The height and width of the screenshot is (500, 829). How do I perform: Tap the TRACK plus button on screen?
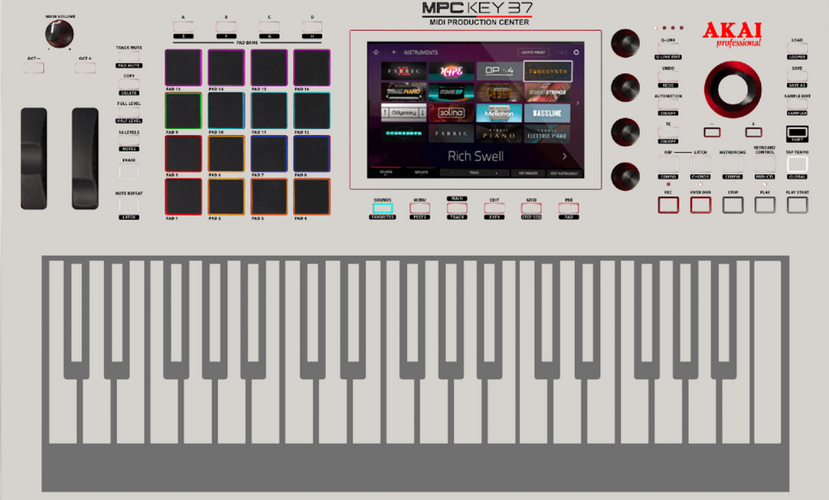coord(496,173)
